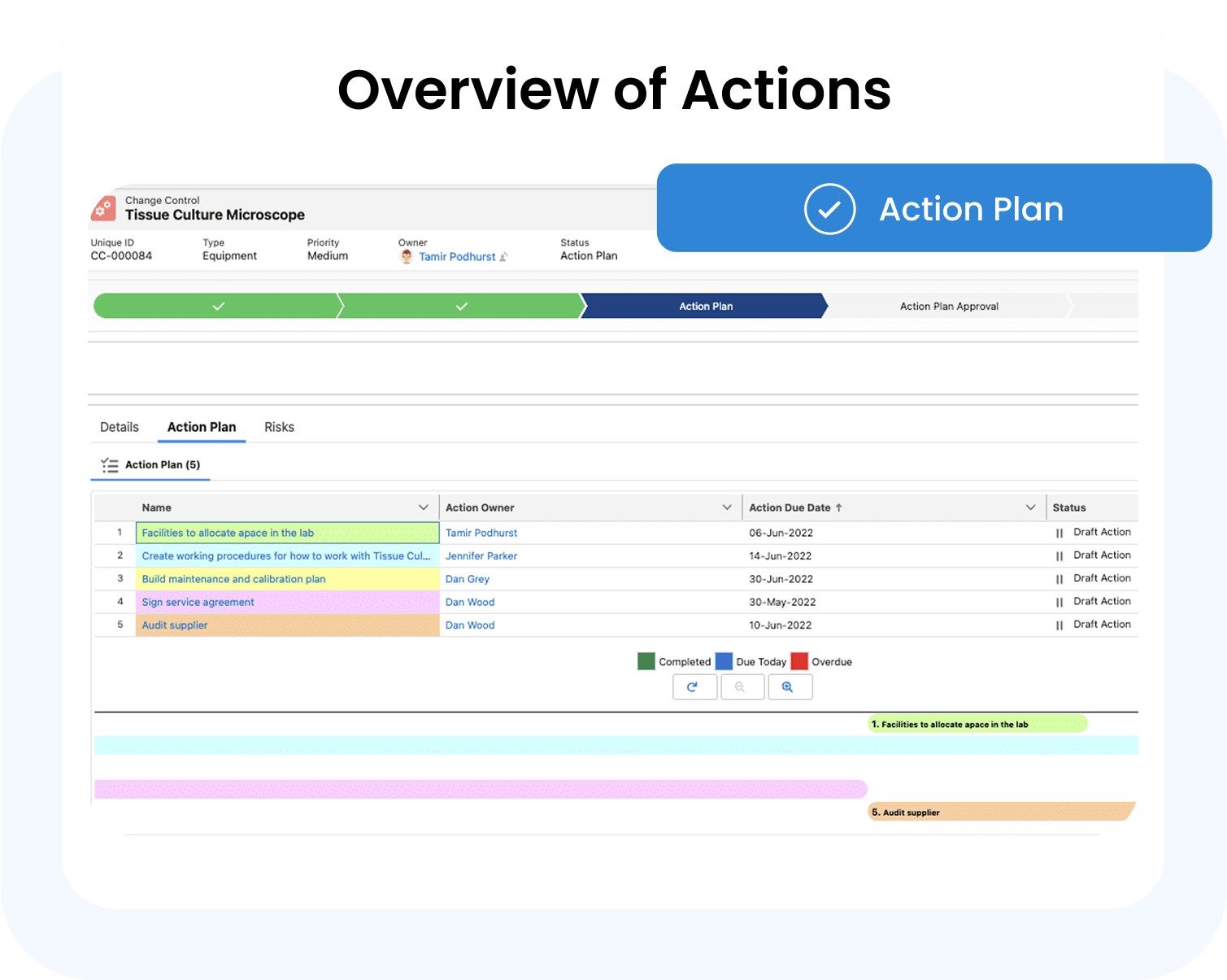The height and width of the screenshot is (980, 1227).
Task: Click the pause icon in Audit supplier row
Action: pyautogui.click(x=1059, y=625)
